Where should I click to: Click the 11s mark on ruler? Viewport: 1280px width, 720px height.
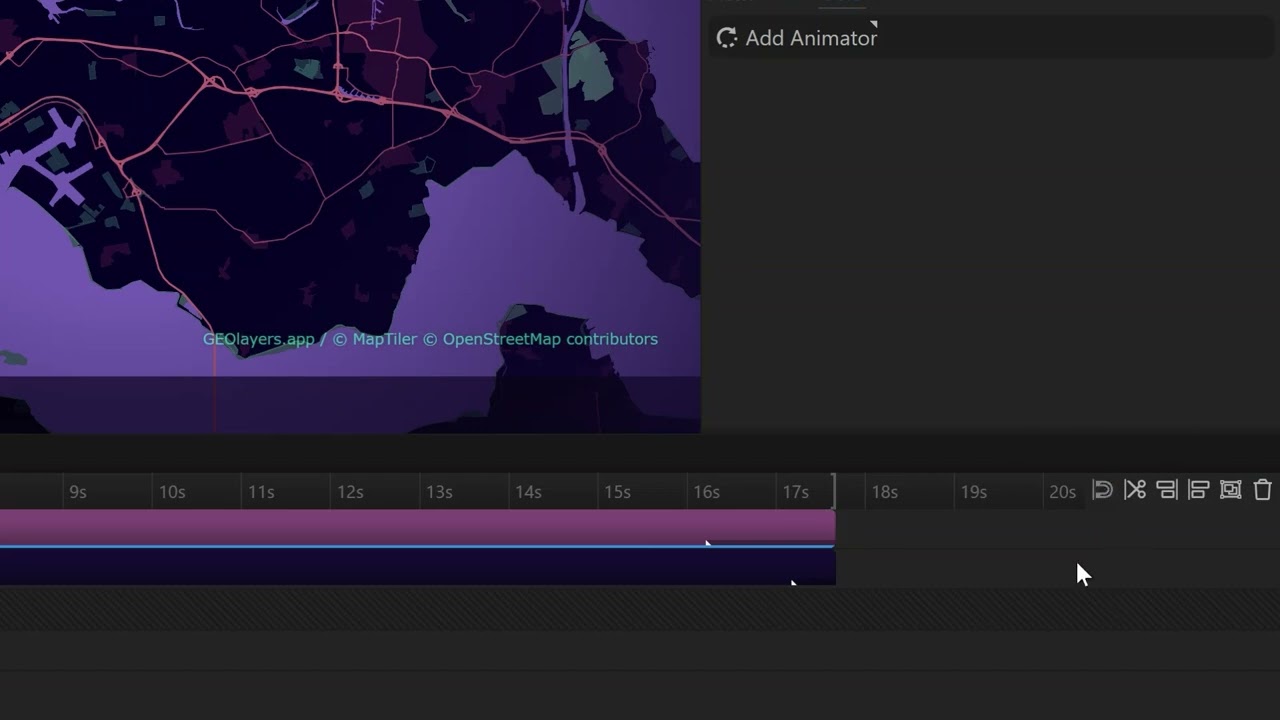tap(261, 492)
